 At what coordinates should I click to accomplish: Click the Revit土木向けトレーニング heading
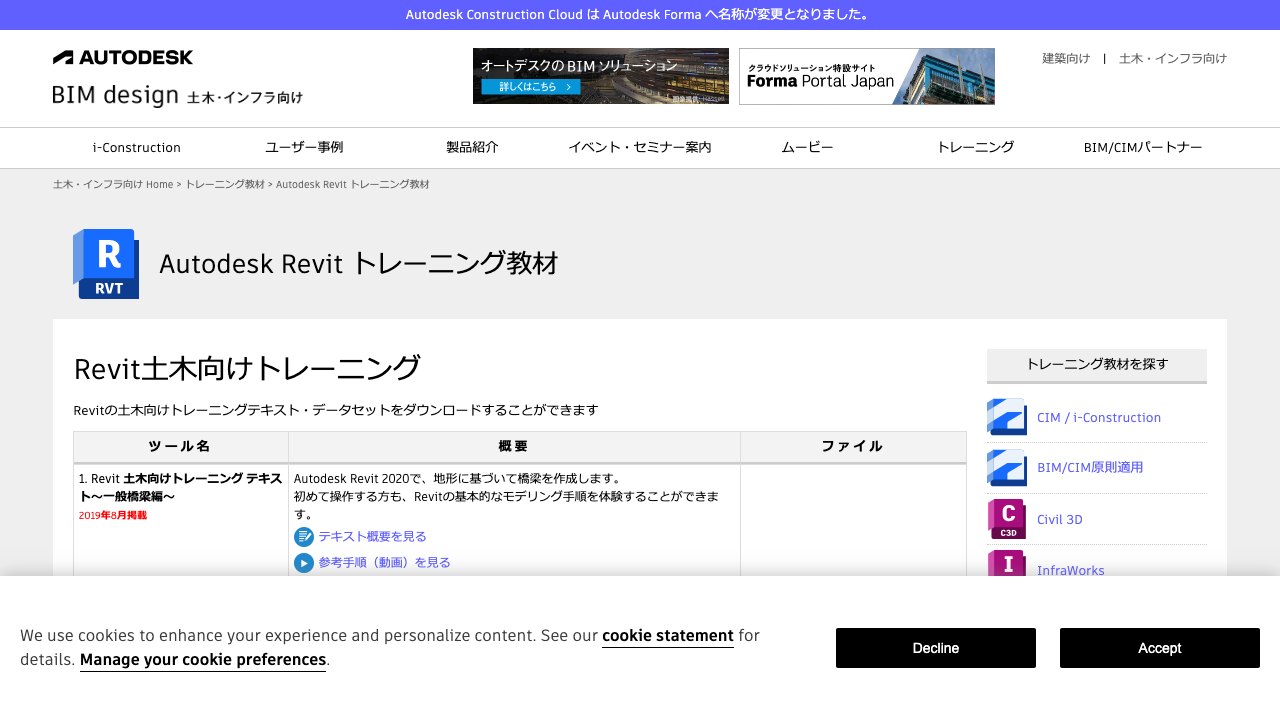[247, 368]
